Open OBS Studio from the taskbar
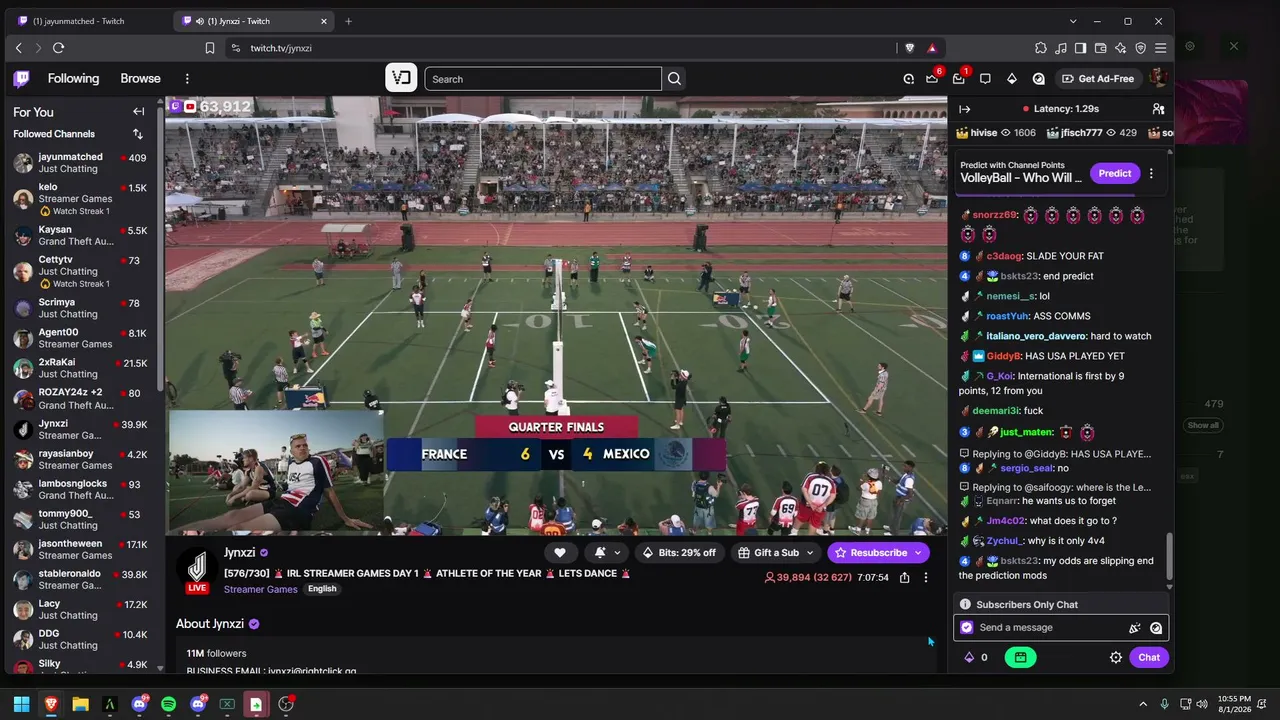 click(286, 704)
